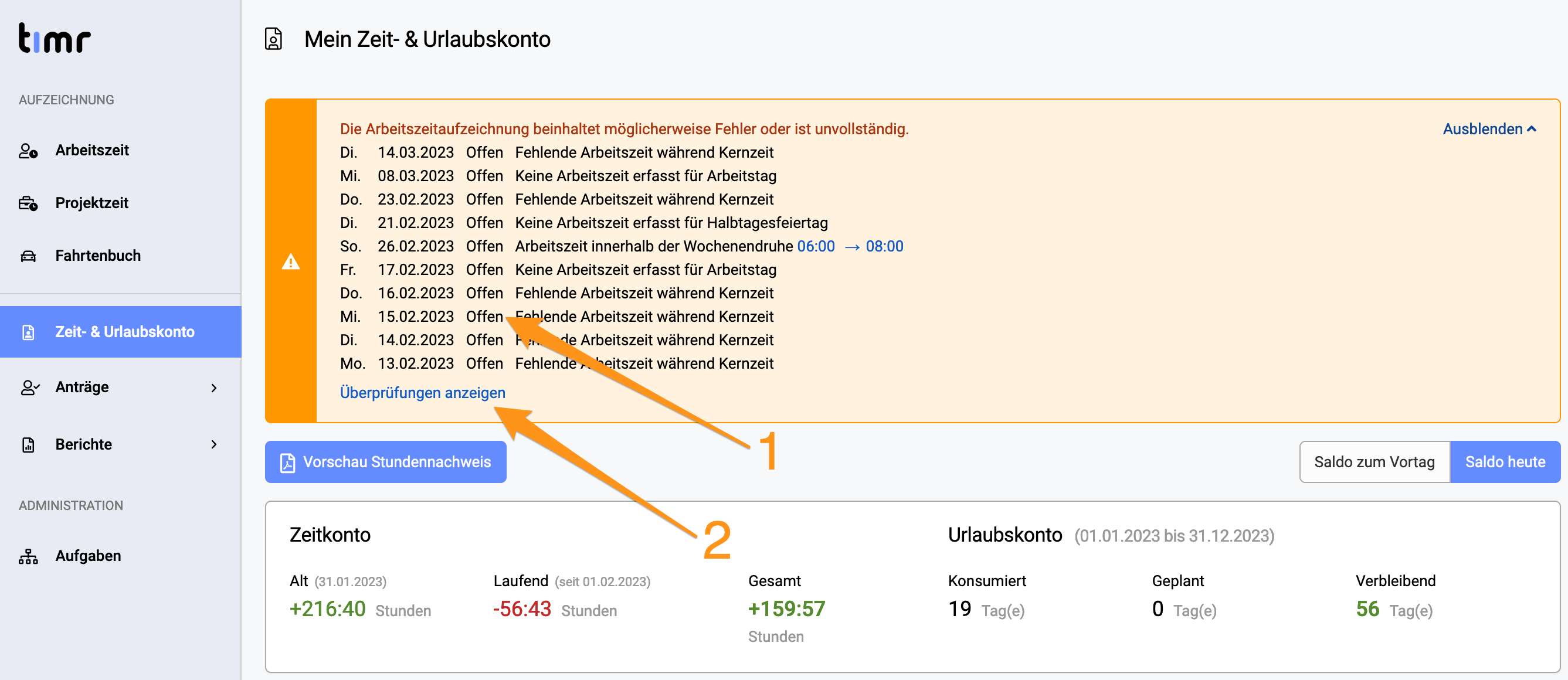Click the ADMINISTRATION section label
1568x680 pixels.
tap(70, 505)
